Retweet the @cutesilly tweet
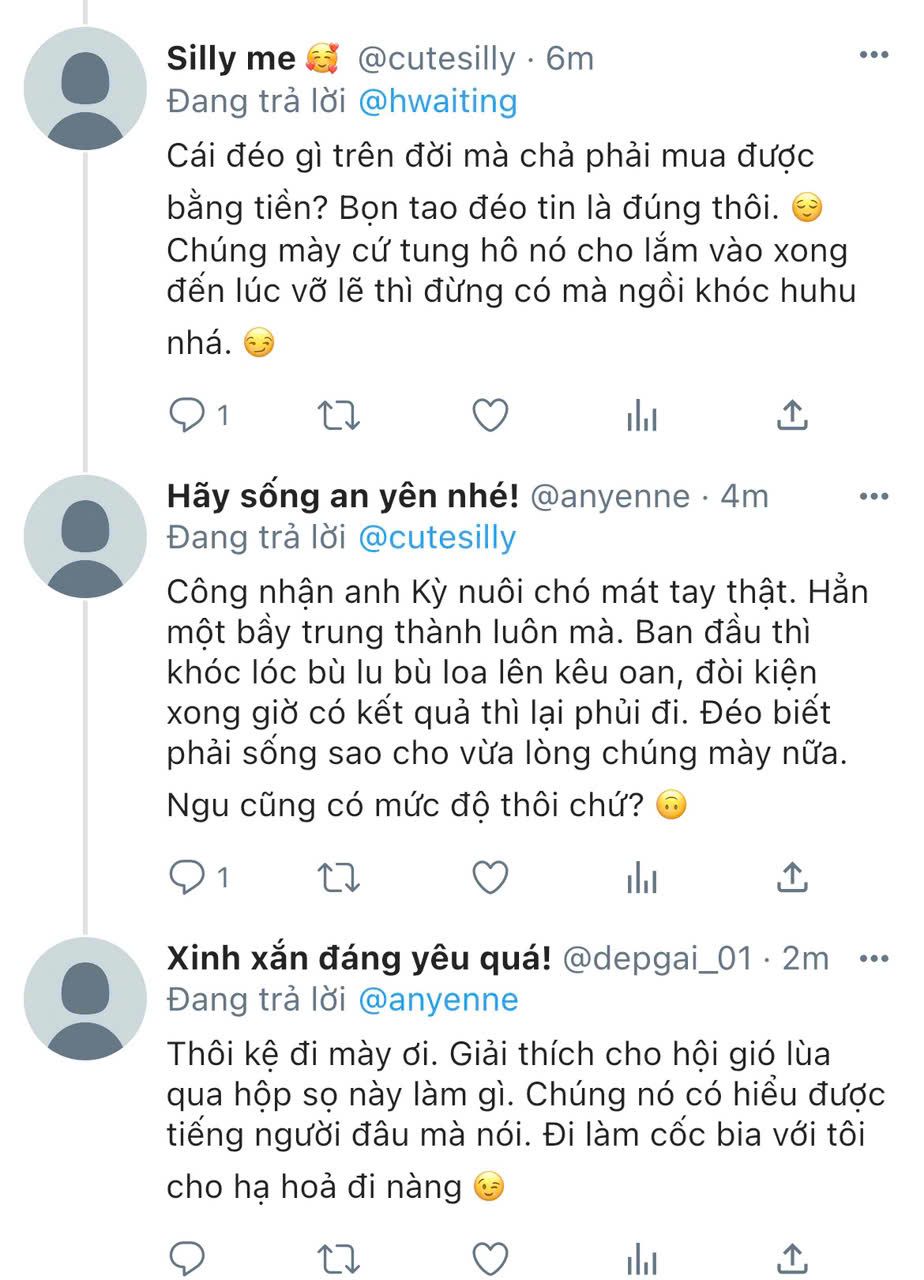The height and width of the screenshot is (1280, 924). click(338, 416)
